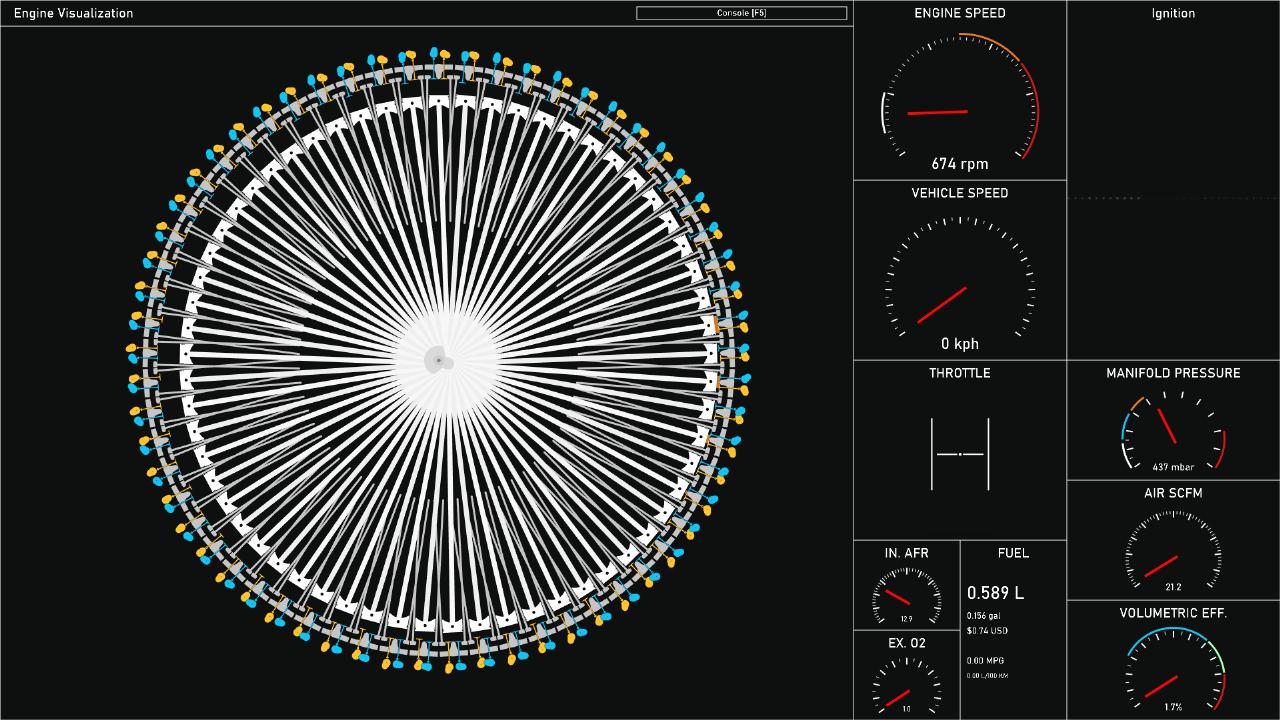Image resolution: width=1280 pixels, height=720 pixels.
Task: Select the Ignition panel header
Action: [1173, 13]
